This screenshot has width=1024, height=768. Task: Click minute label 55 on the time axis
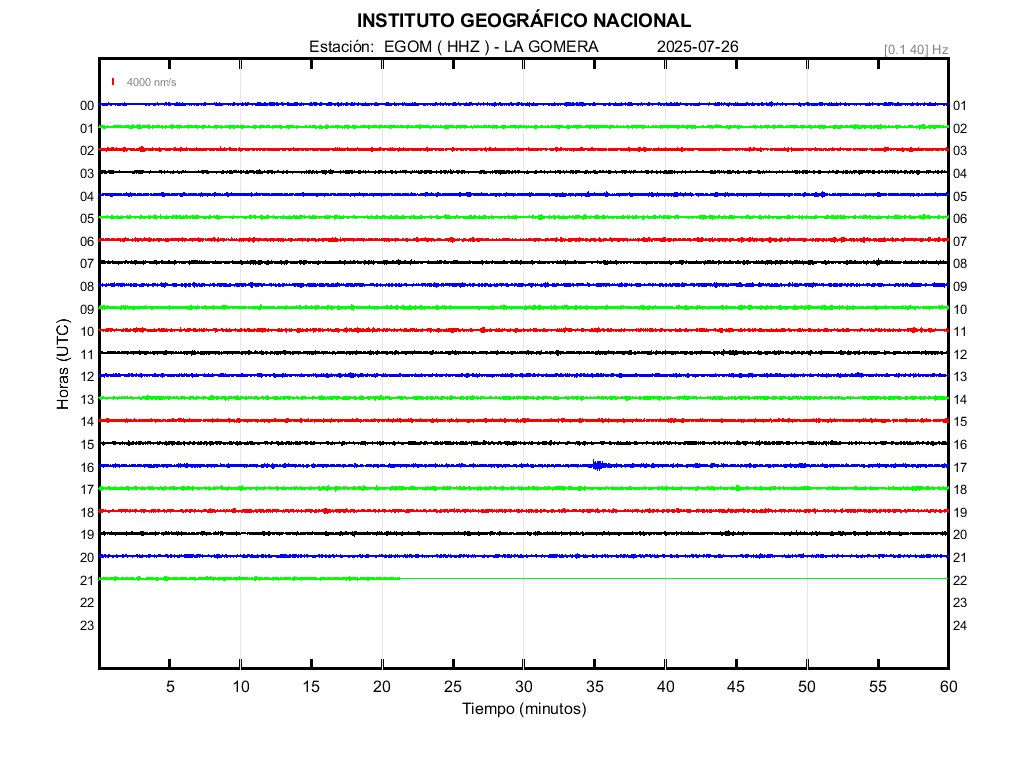point(878,687)
